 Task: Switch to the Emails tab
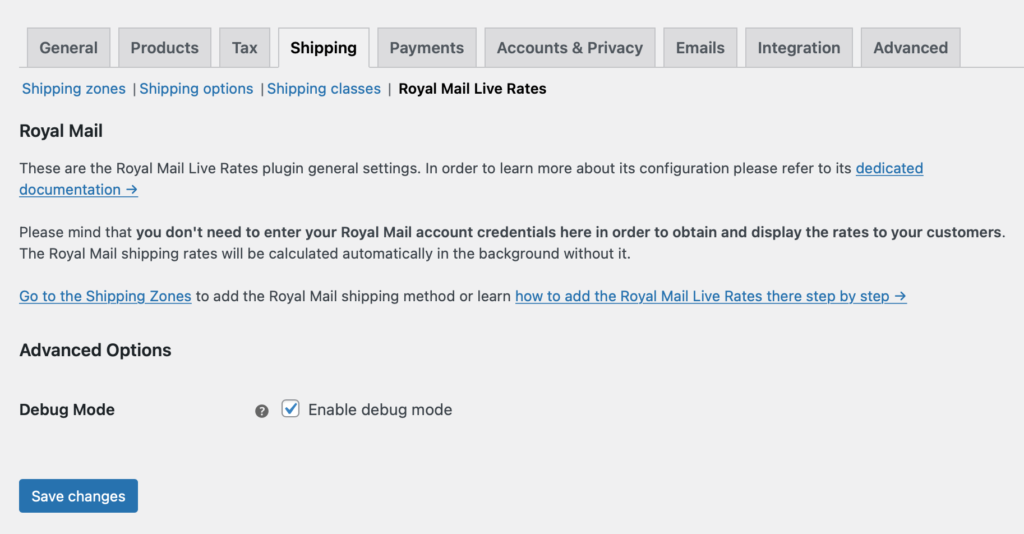(x=700, y=48)
